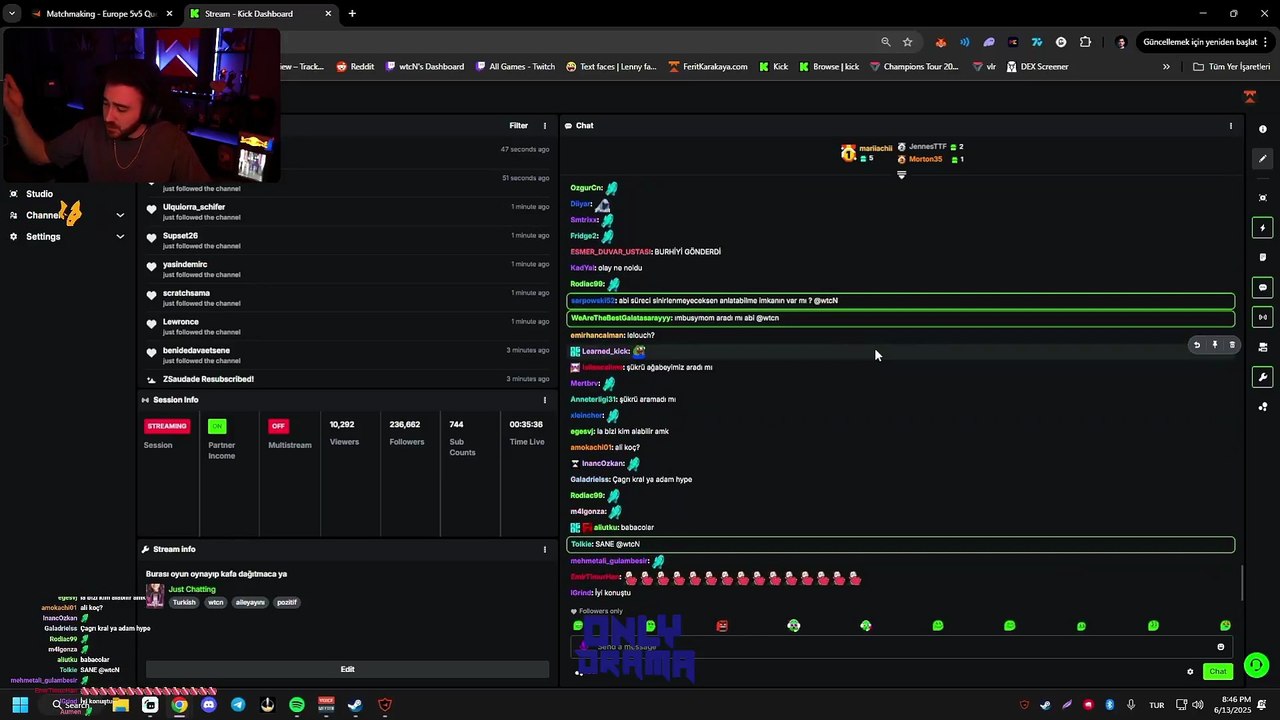Open the DEX Screener bookmark
The image size is (1280, 720).
point(1037,67)
